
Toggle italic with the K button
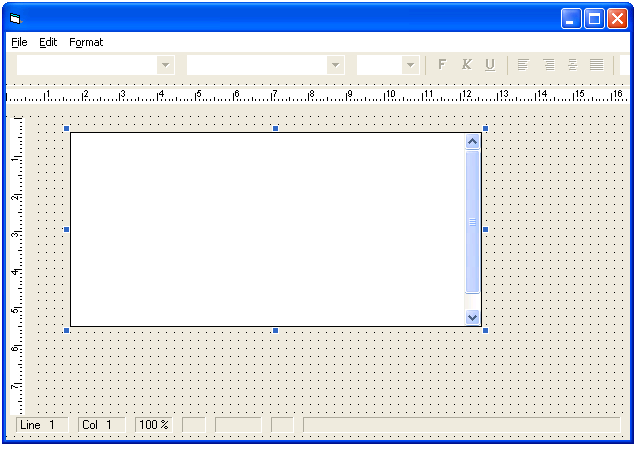pos(467,65)
